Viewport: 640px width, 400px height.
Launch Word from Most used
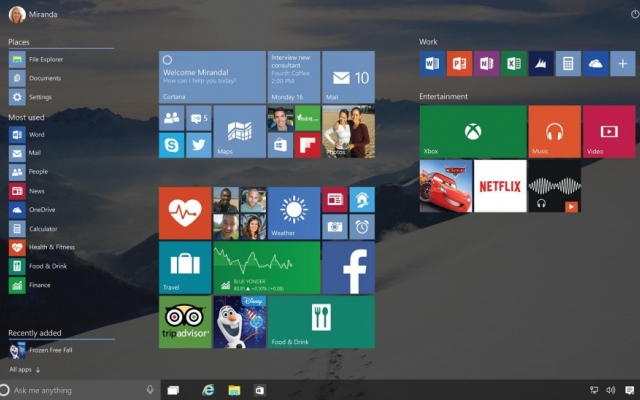point(27,135)
